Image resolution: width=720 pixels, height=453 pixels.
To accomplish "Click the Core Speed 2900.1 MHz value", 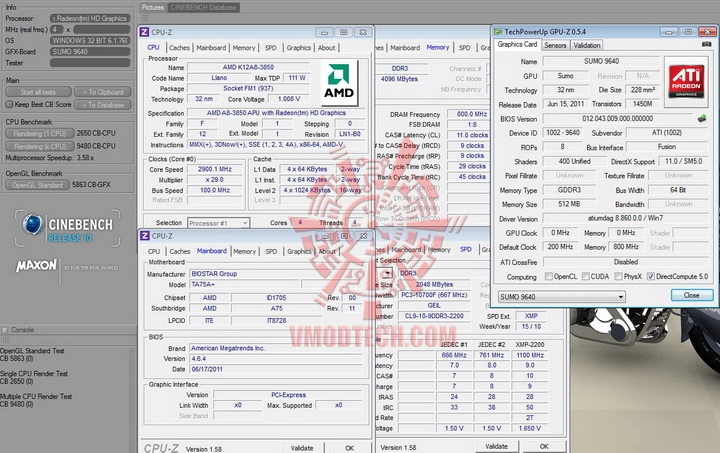I will [x=215, y=169].
